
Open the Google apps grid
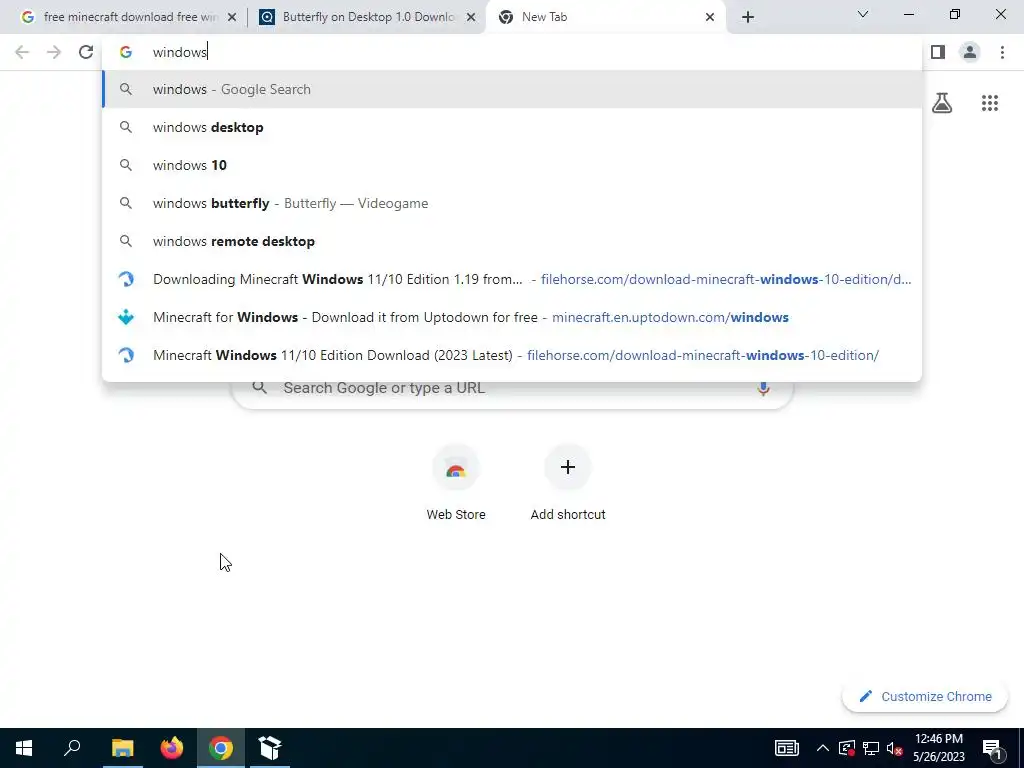[x=989, y=103]
